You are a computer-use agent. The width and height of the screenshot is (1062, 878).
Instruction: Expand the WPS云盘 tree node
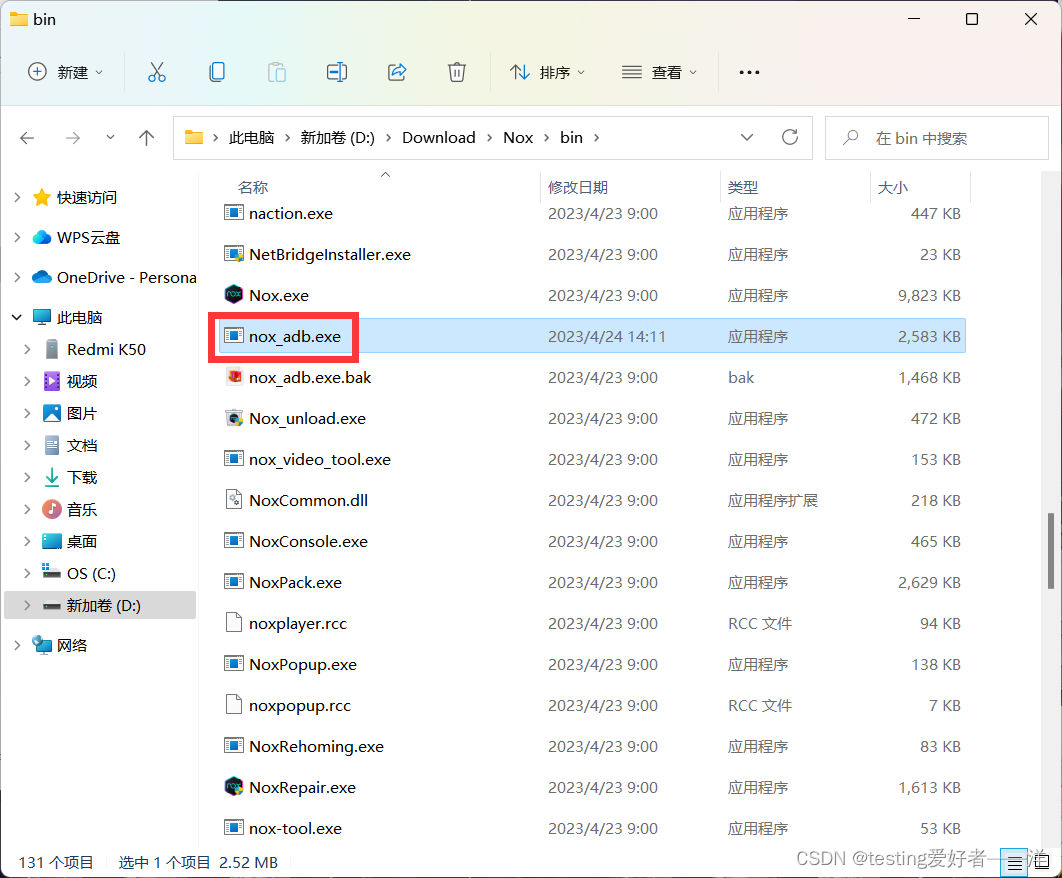pyautogui.click(x=17, y=237)
